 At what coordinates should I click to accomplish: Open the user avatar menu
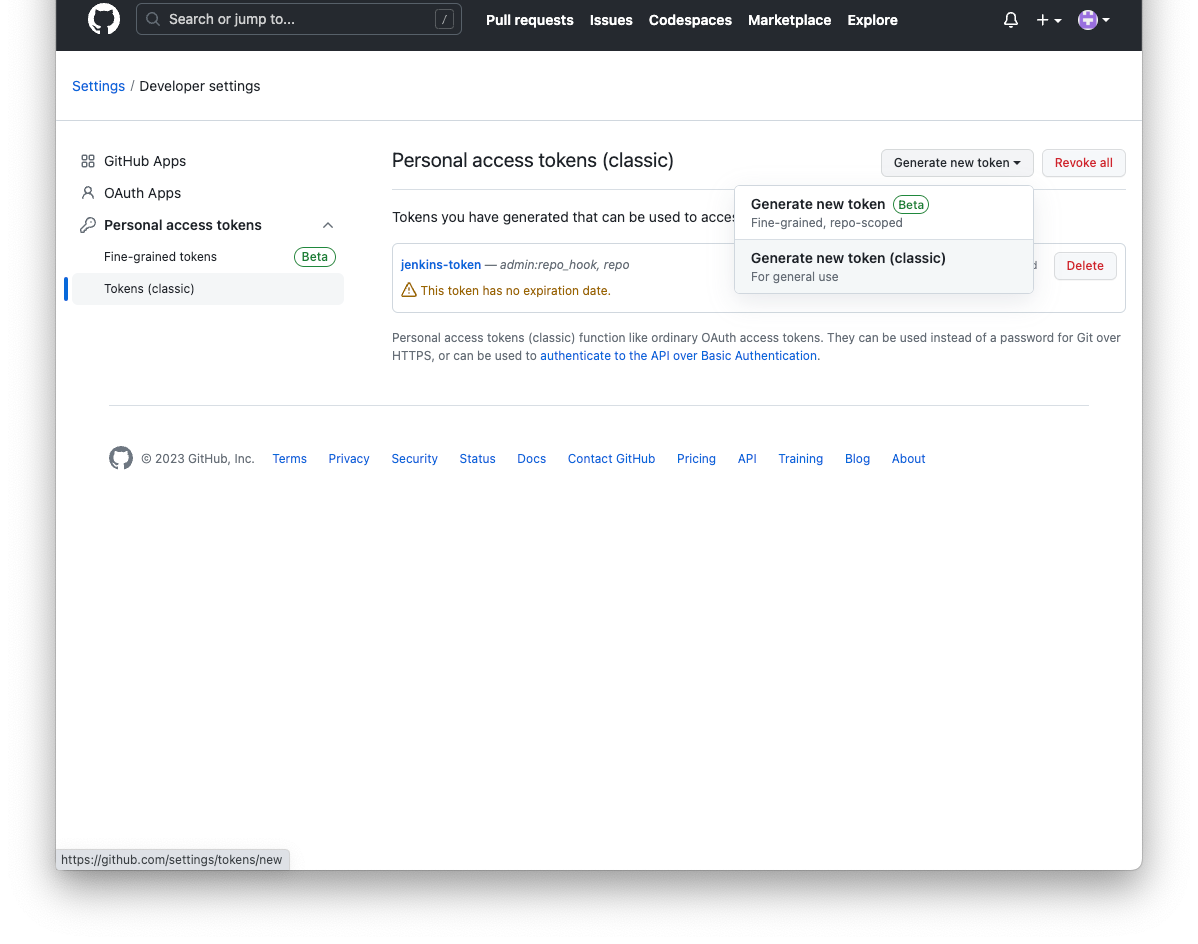point(1093,20)
